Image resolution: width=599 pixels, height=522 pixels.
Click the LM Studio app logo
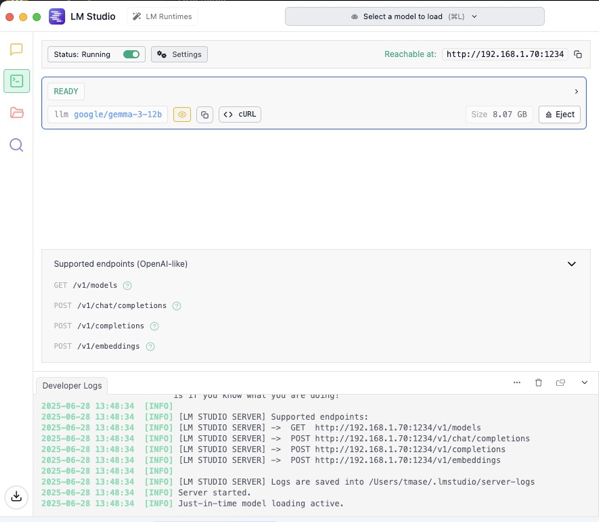click(57, 16)
